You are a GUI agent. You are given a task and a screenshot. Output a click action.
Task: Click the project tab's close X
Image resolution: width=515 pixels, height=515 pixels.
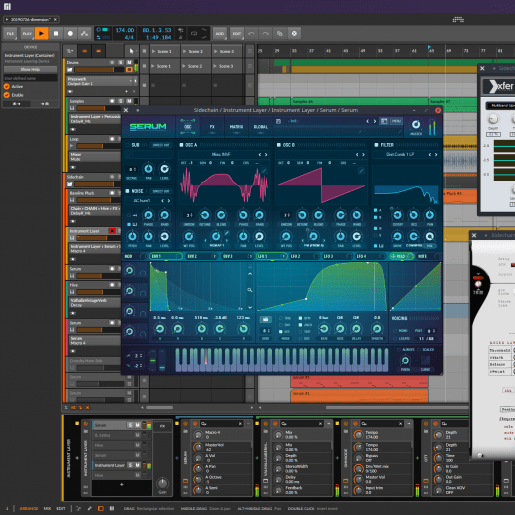point(55,20)
